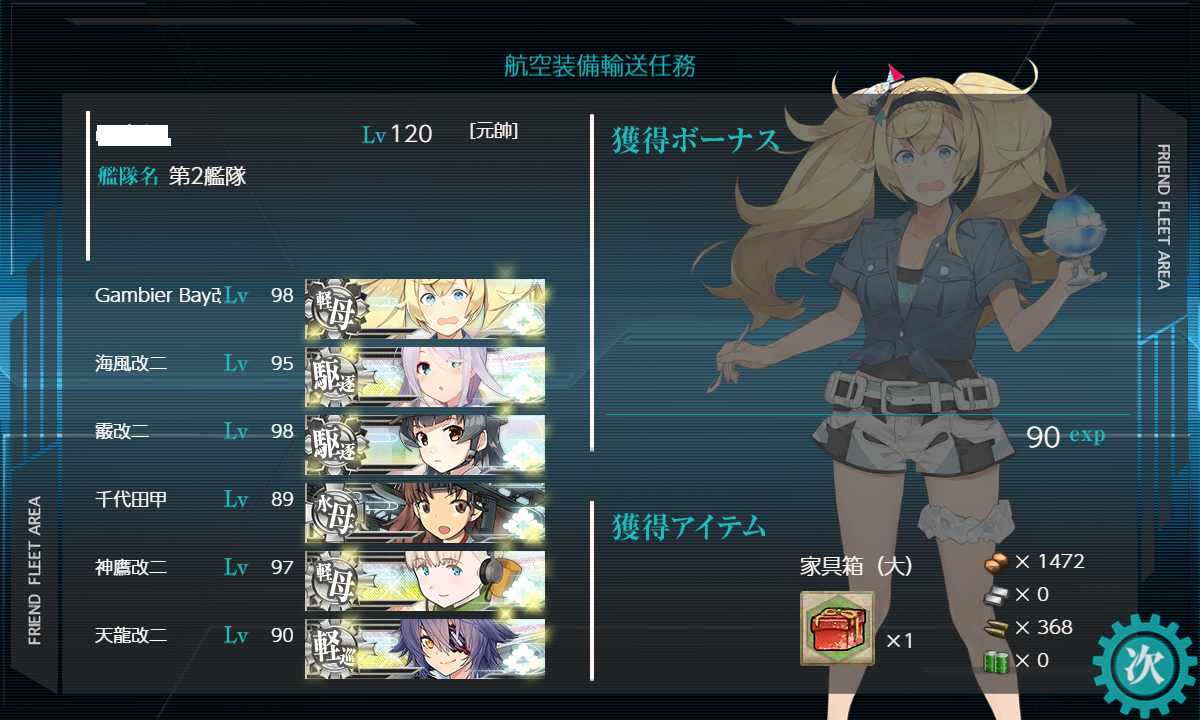Click the fuel resource icon beside 1472
Image resolution: width=1200 pixels, height=720 pixels.
998,562
